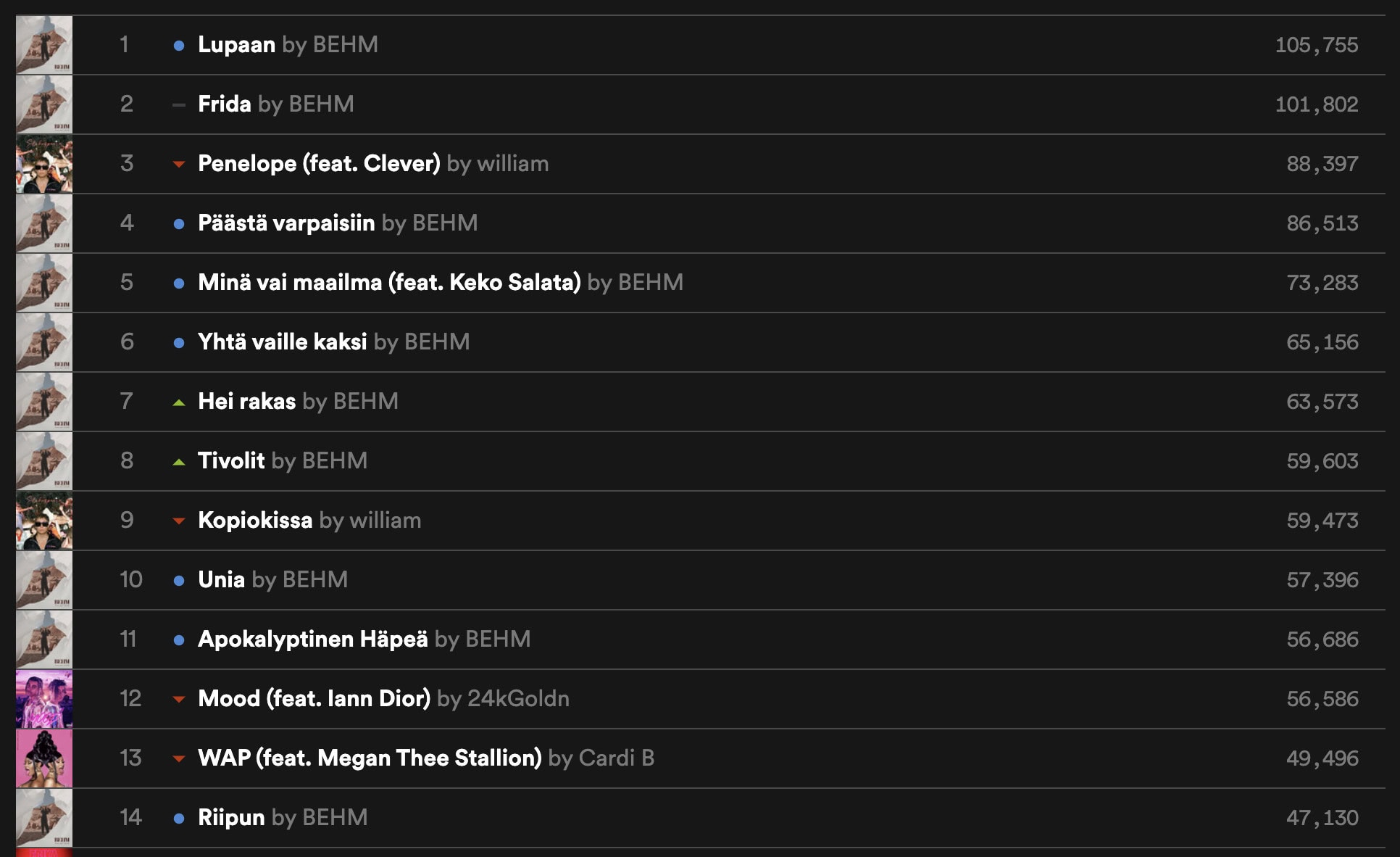
Task: Click the stream count 105,755
Action: coord(1317,45)
